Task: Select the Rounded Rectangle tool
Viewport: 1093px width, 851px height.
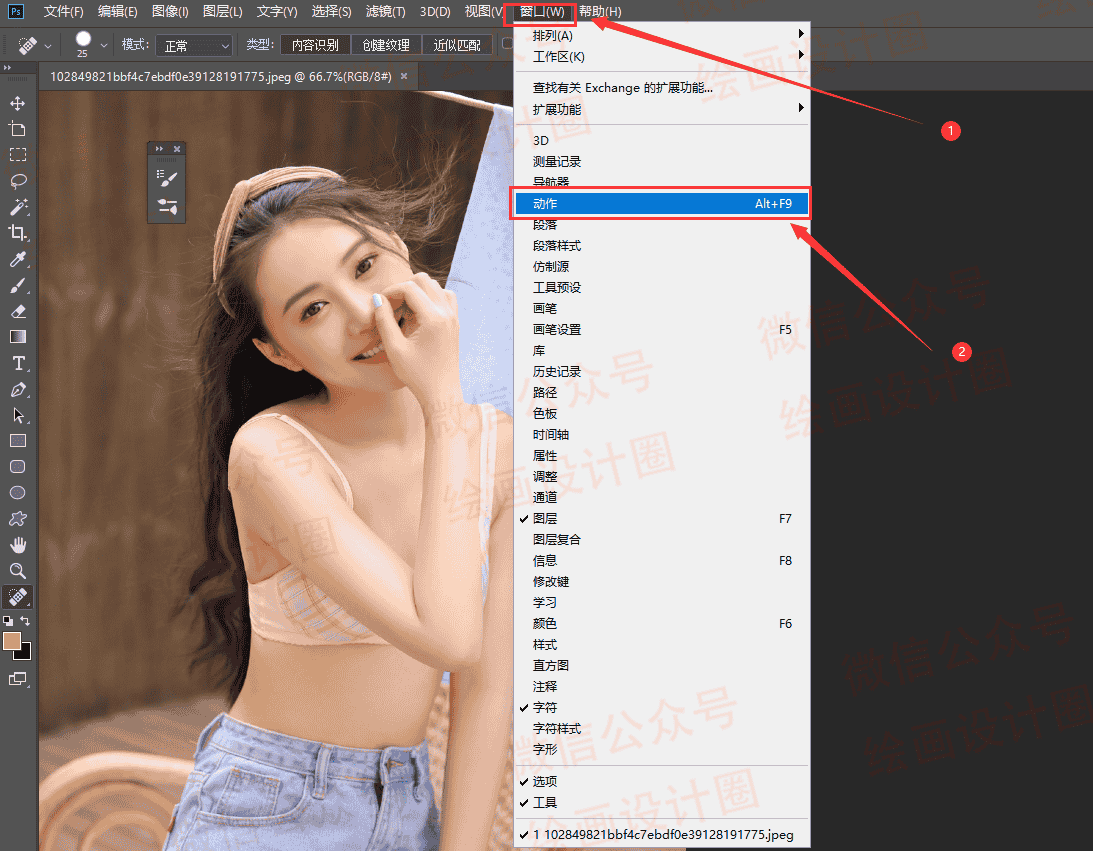Action: [x=17, y=466]
